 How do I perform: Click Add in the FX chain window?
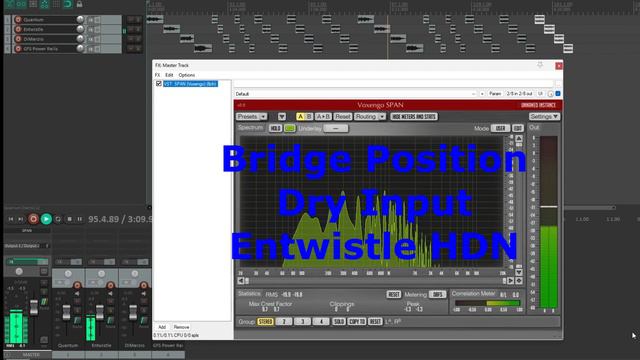pyautogui.click(x=162, y=327)
